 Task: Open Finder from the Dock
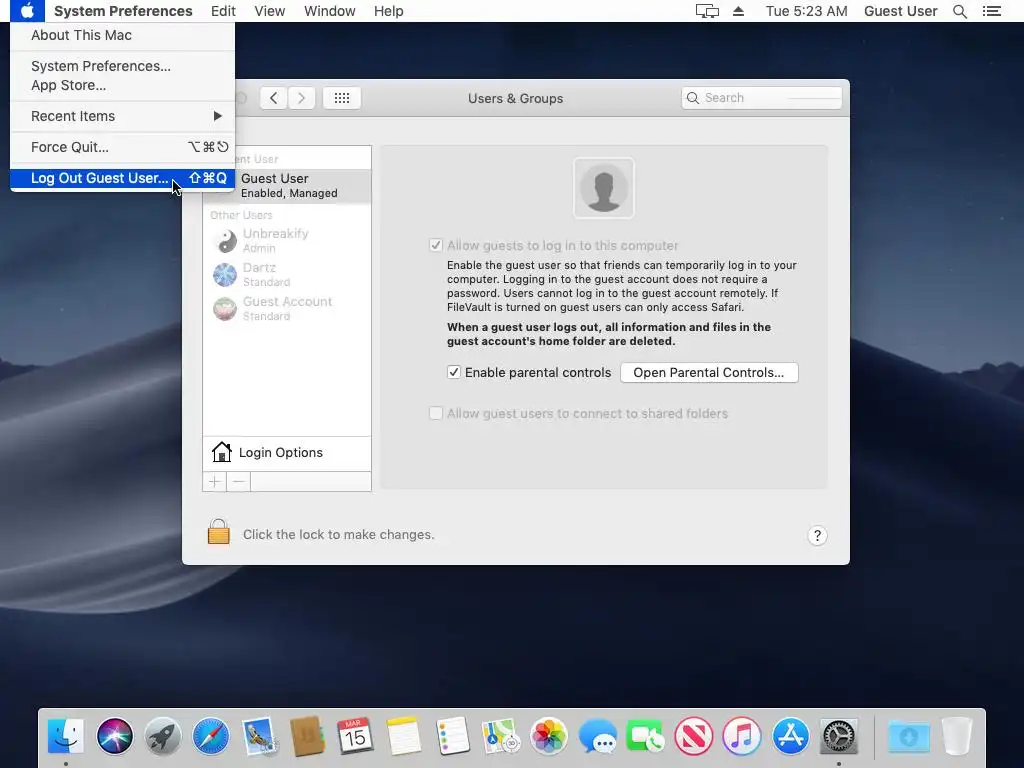coord(66,736)
